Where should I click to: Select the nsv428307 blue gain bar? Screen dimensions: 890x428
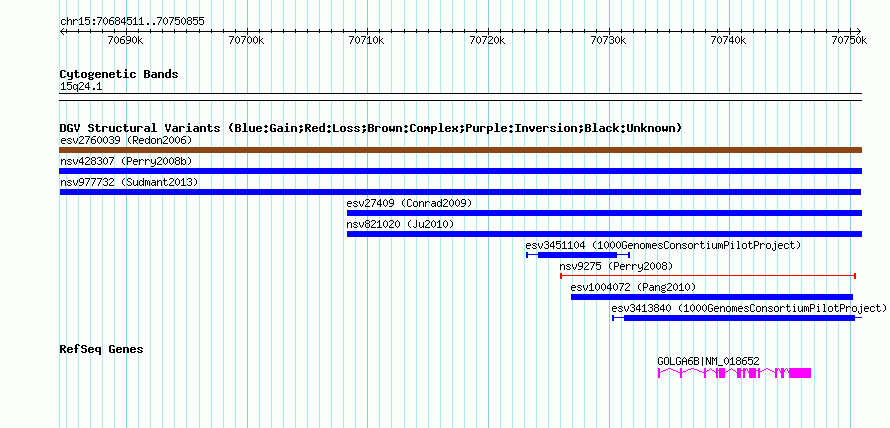[461, 171]
